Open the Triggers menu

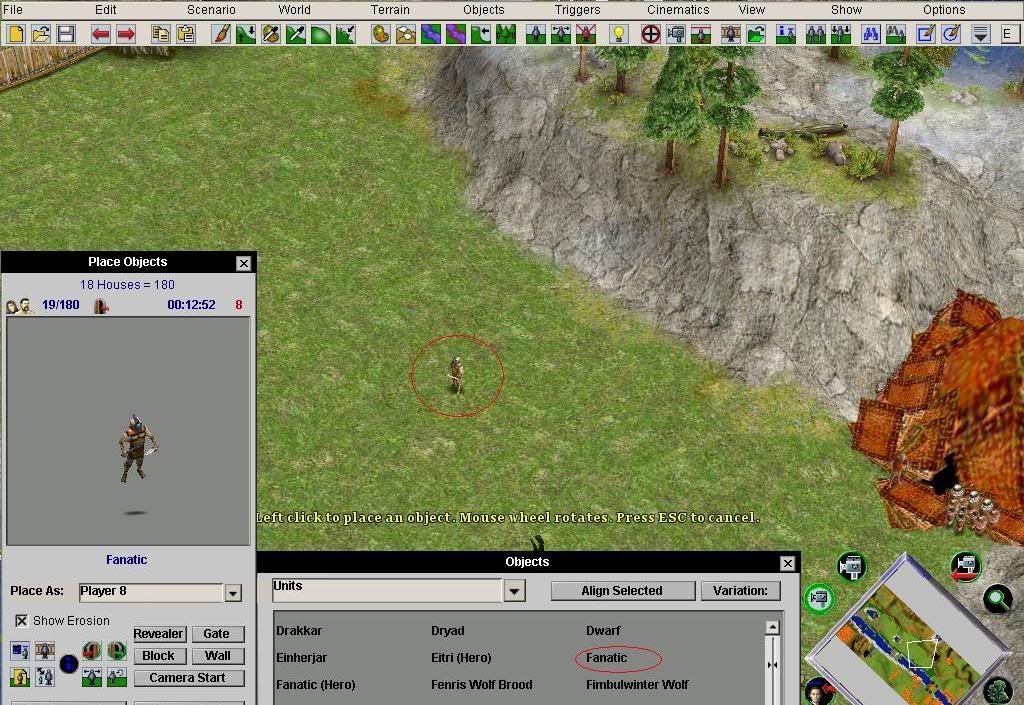(x=578, y=10)
